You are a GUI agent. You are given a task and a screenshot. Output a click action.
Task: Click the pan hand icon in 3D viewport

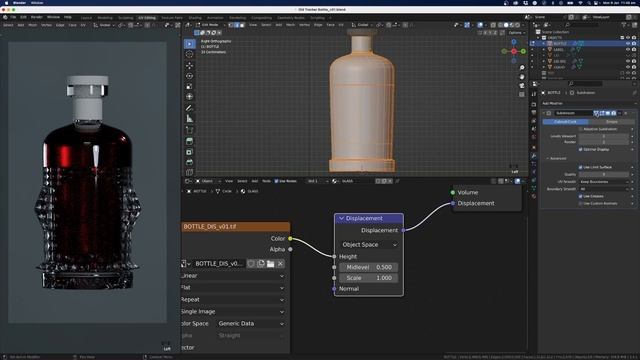pos(522,76)
